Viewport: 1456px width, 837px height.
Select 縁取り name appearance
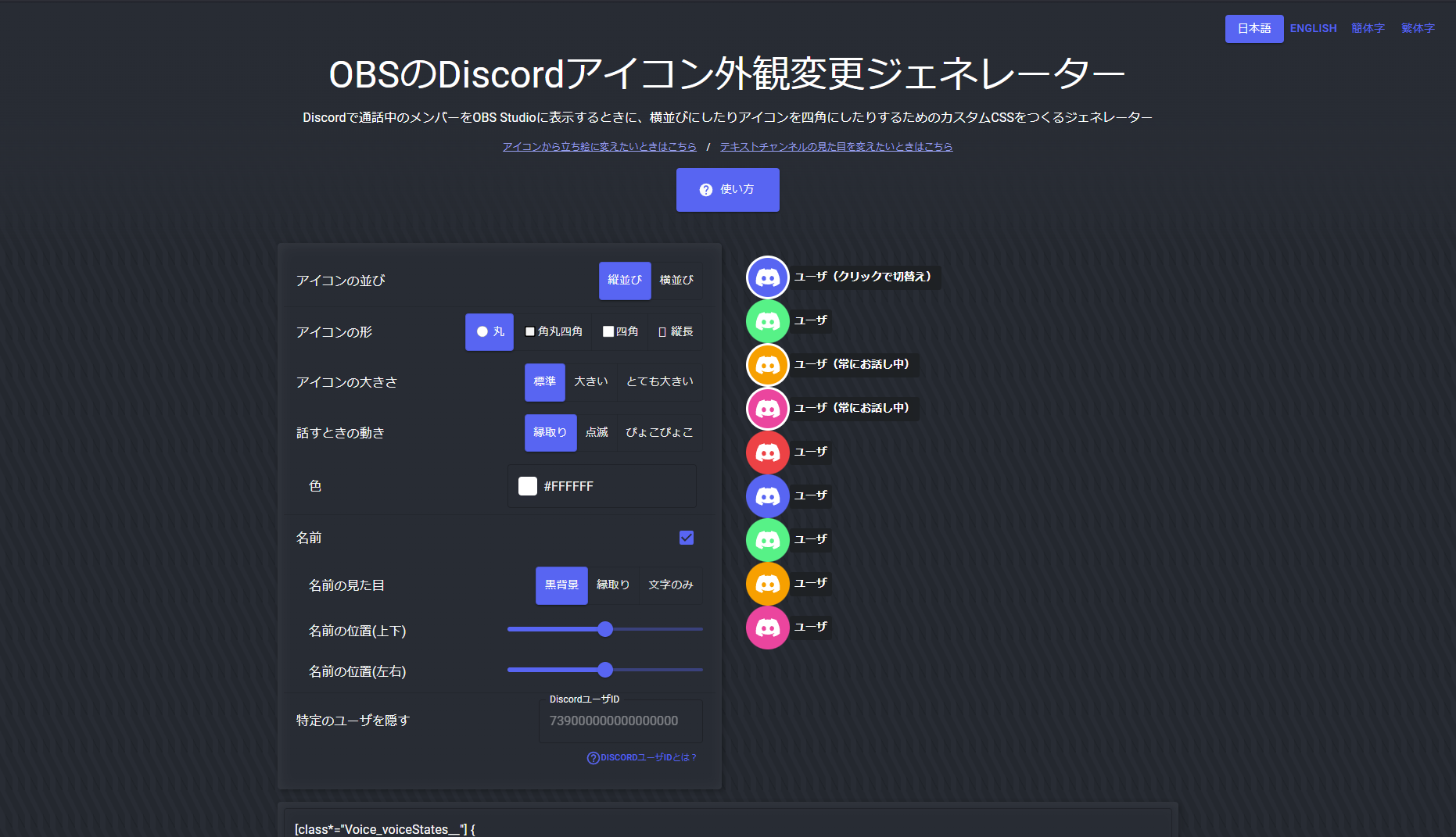coord(613,585)
